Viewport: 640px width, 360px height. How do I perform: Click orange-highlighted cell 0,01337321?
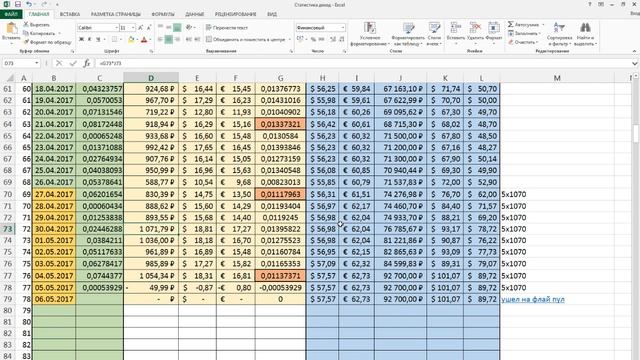[280, 124]
